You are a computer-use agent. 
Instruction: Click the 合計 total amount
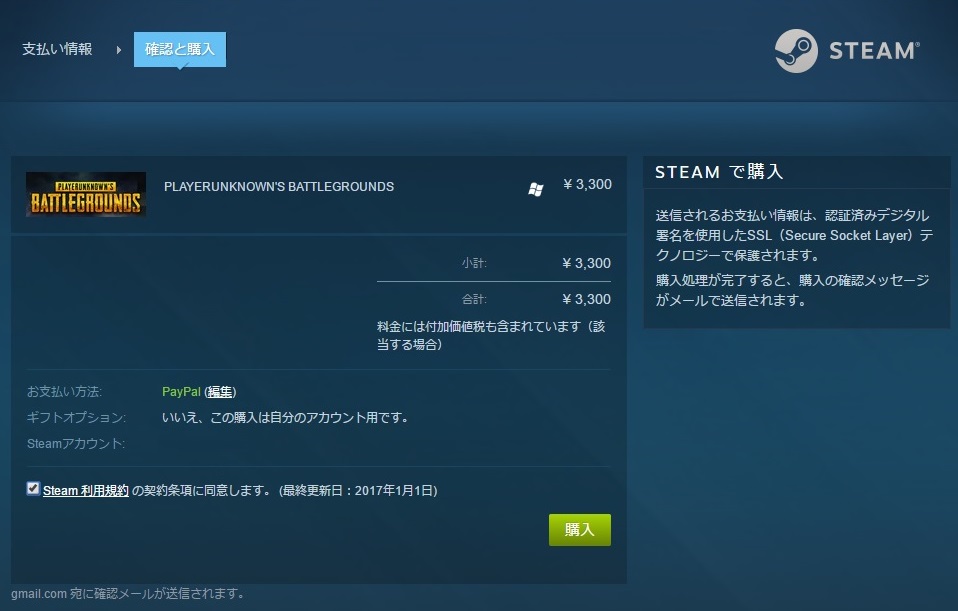(587, 299)
